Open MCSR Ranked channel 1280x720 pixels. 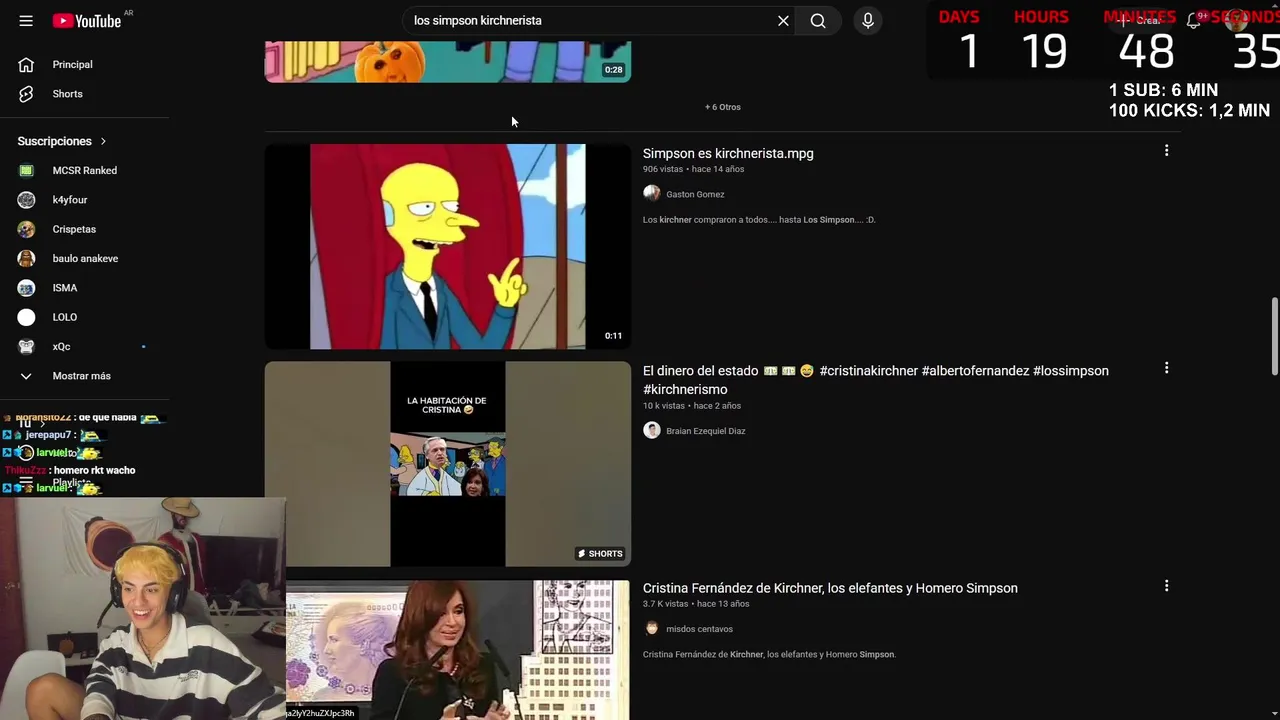tap(85, 171)
